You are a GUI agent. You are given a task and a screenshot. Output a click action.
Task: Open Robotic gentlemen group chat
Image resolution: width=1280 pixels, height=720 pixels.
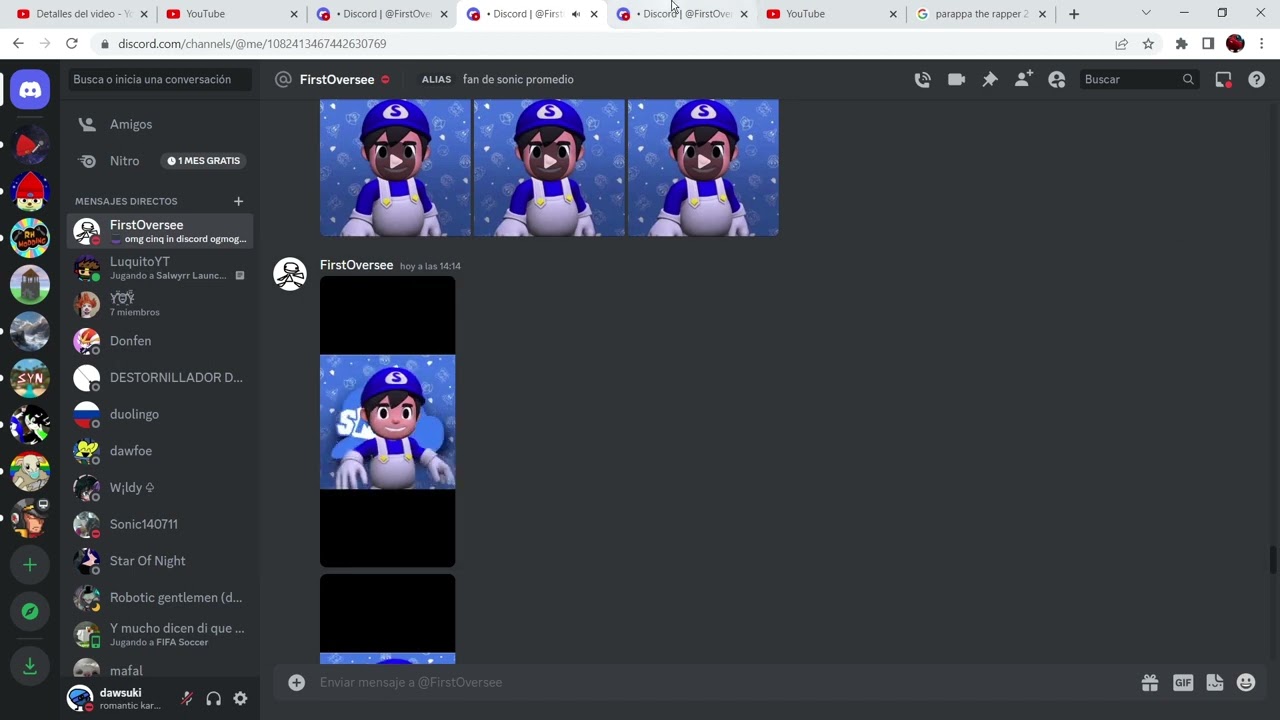[160, 598]
